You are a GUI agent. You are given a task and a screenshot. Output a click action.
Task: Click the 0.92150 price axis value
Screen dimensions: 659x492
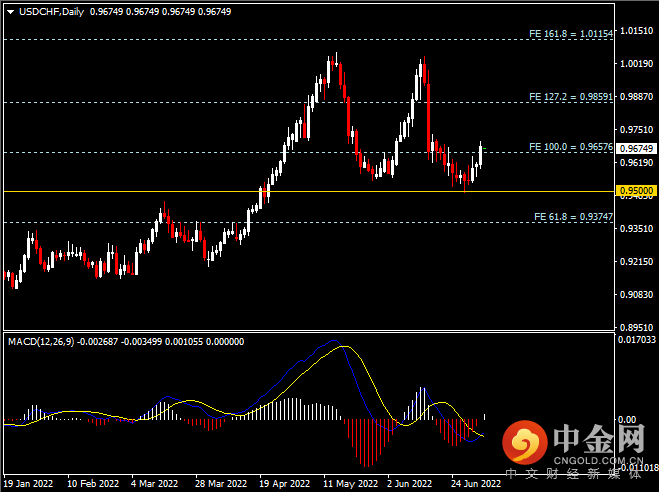636,261
